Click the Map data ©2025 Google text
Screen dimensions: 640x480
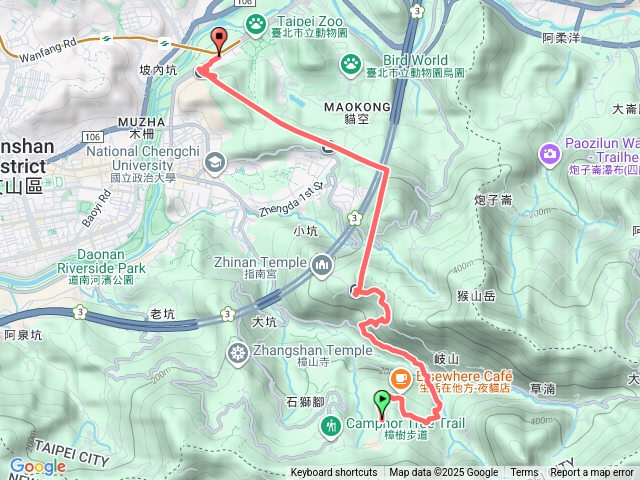point(444,473)
